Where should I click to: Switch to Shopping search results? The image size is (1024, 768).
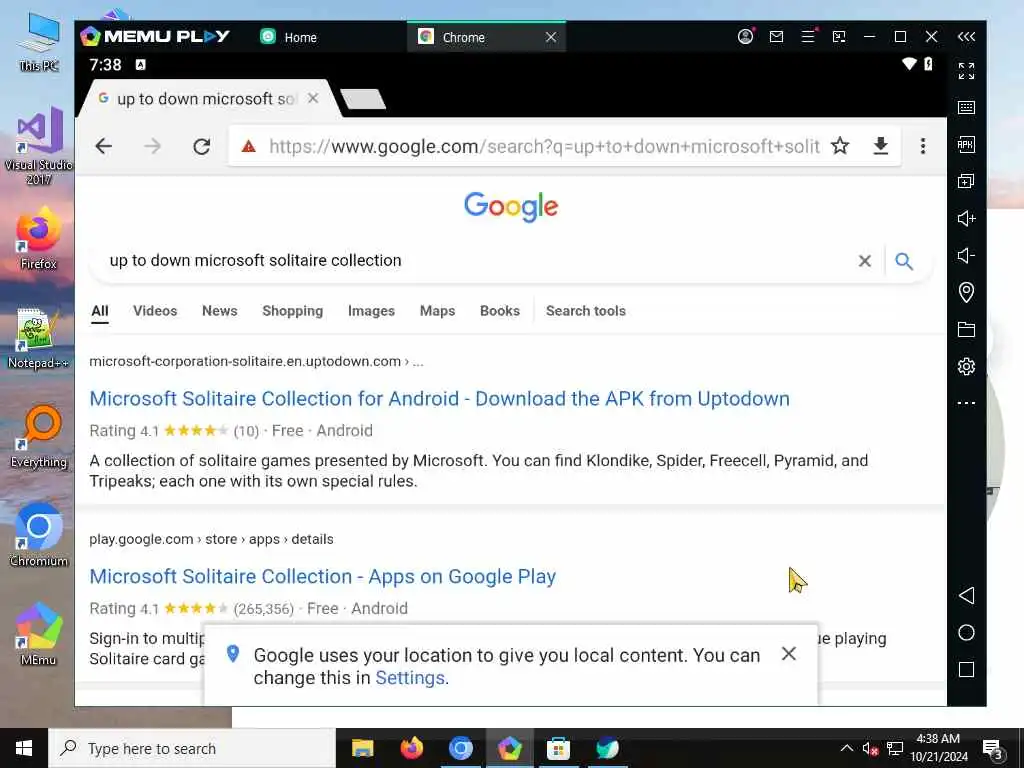293,311
